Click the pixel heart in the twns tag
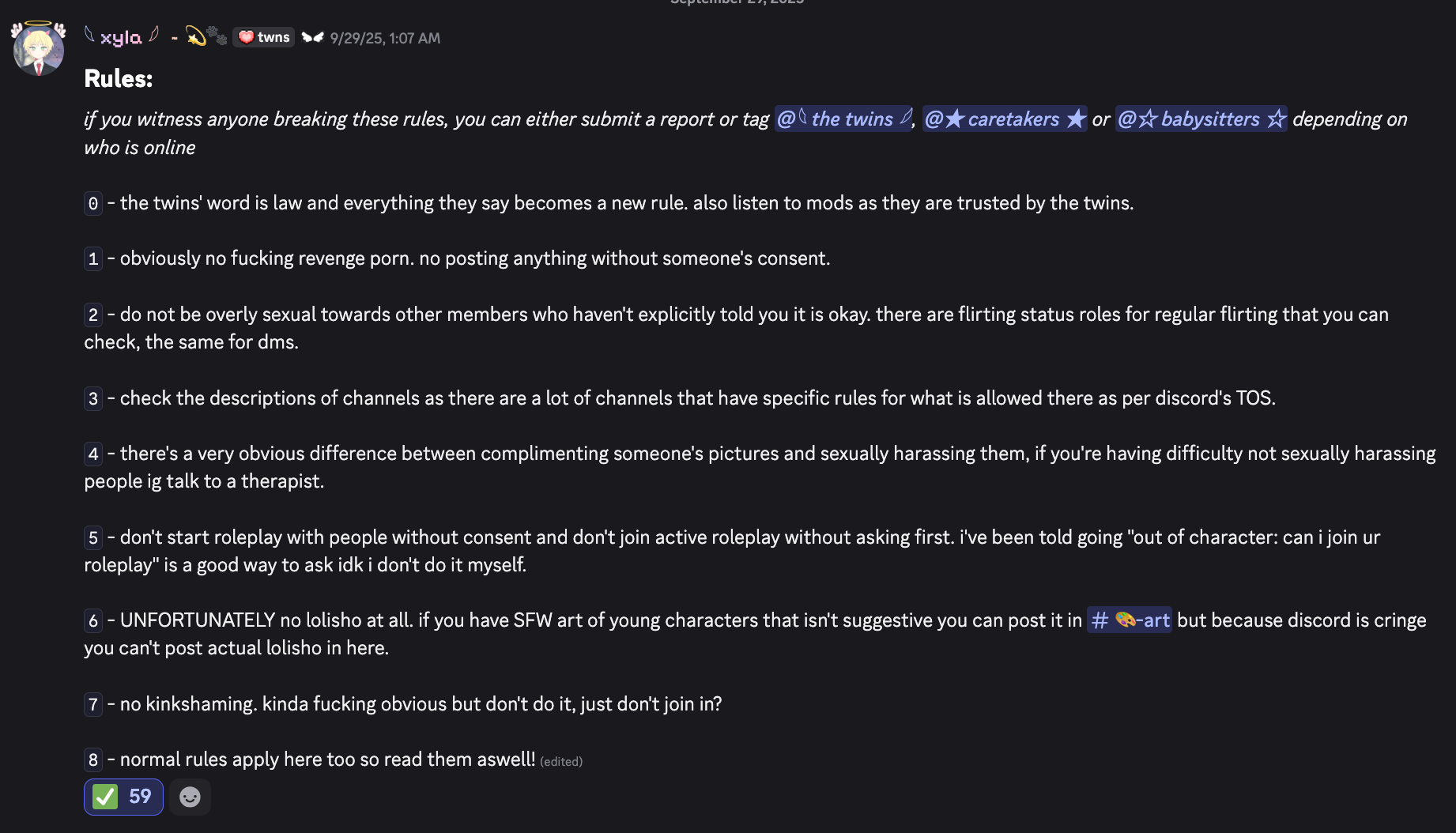This screenshot has width=1456, height=833. pos(246,37)
